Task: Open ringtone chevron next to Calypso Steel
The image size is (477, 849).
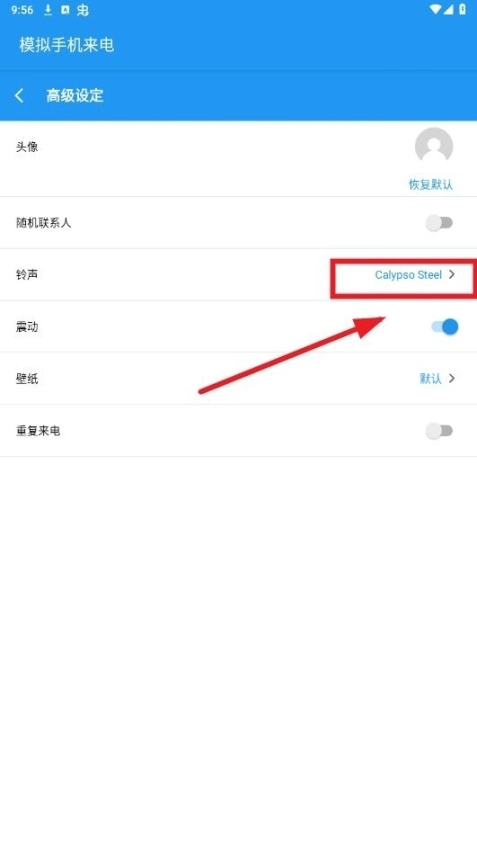Action: coord(452,275)
